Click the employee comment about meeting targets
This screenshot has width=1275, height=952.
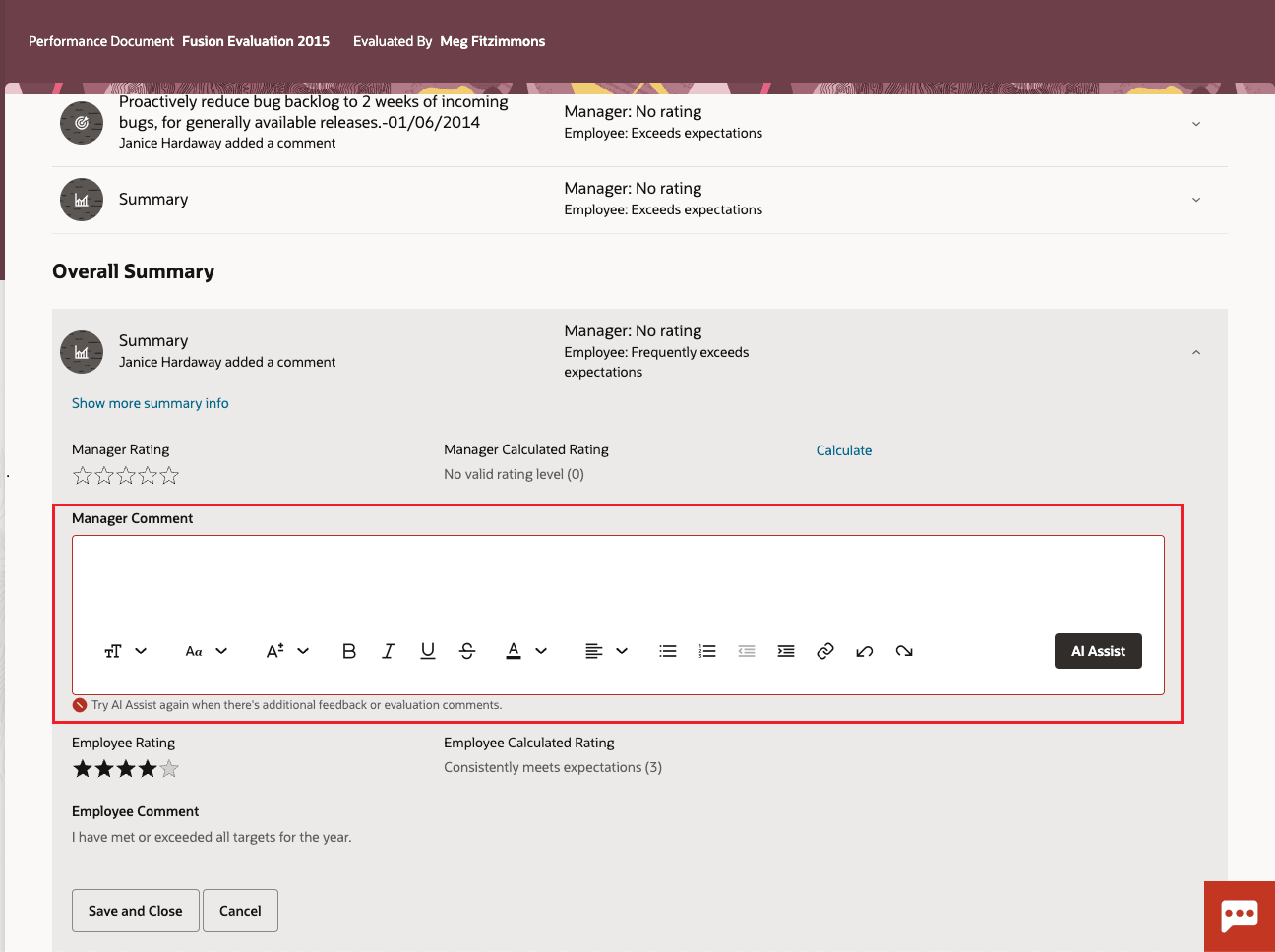(x=212, y=837)
